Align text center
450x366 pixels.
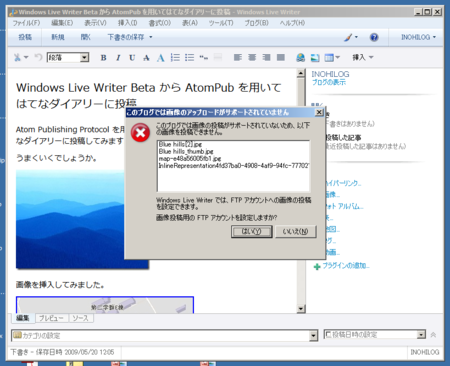pyautogui.click(x=252, y=57)
